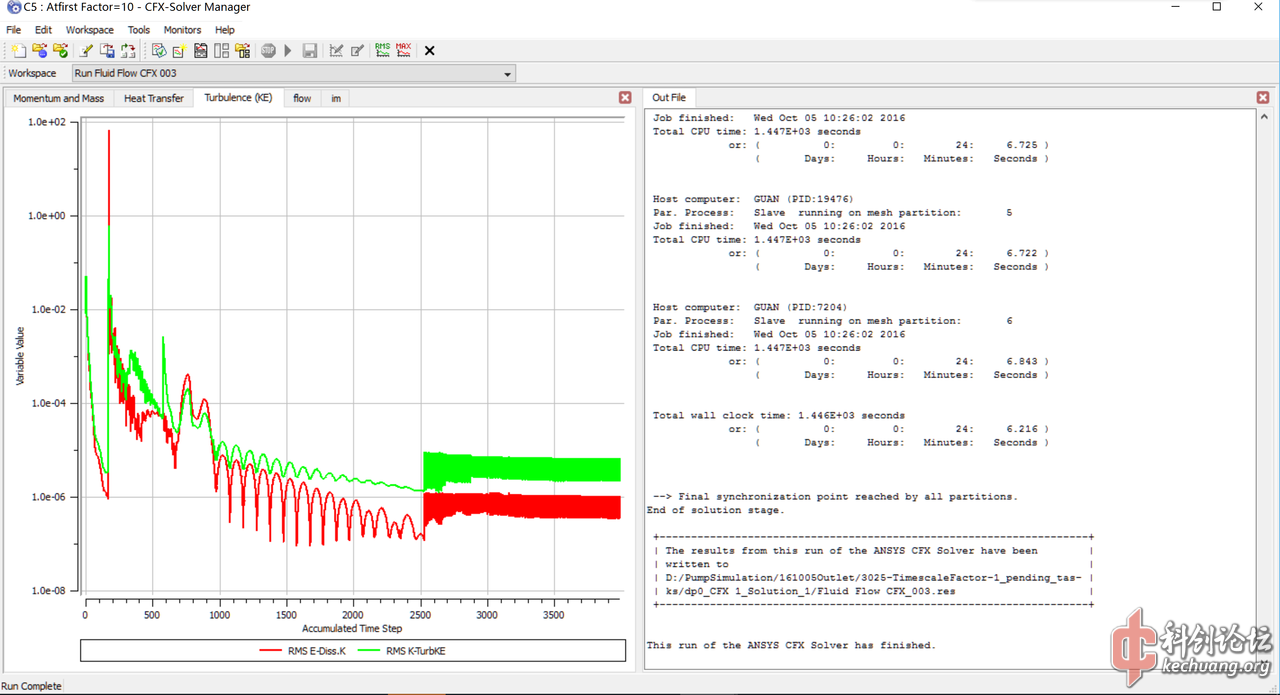
Task: Click the 'Host computer: GUAN (PID:19476)' line
Action: tap(753, 199)
